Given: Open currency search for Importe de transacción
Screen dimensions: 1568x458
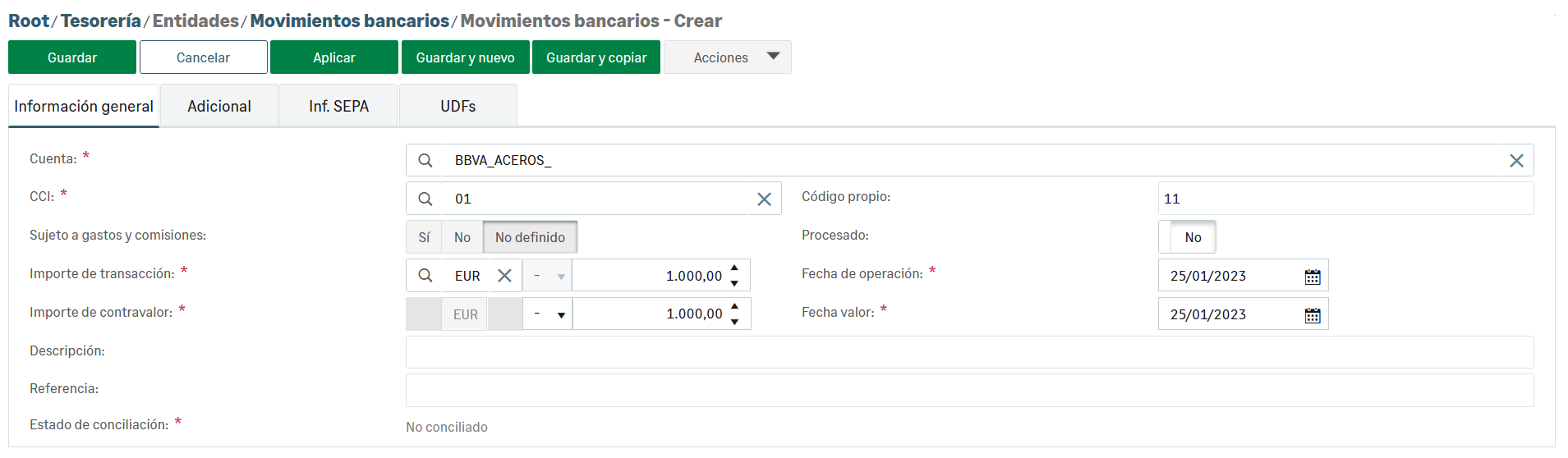Looking at the screenshot, I should (425, 276).
